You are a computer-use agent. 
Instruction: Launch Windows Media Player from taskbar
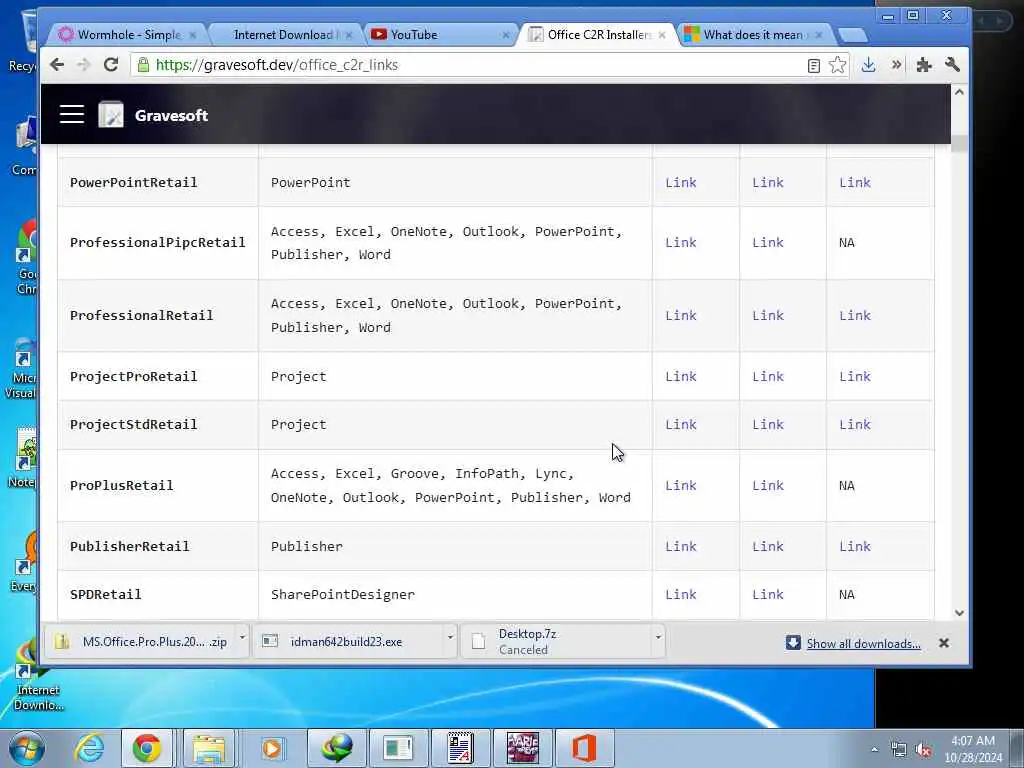coord(272,748)
